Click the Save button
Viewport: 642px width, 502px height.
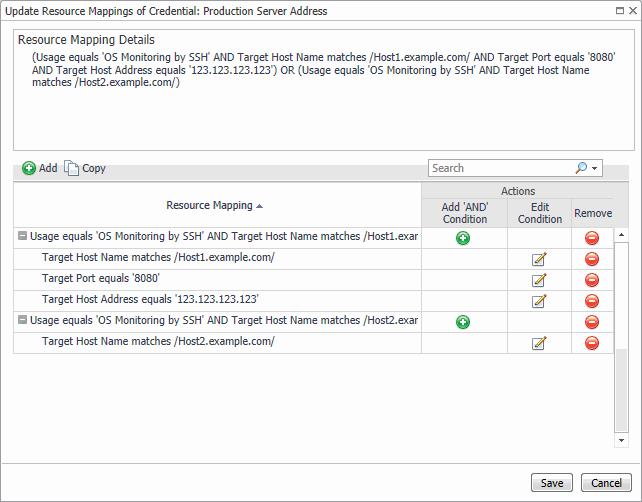pos(552,482)
